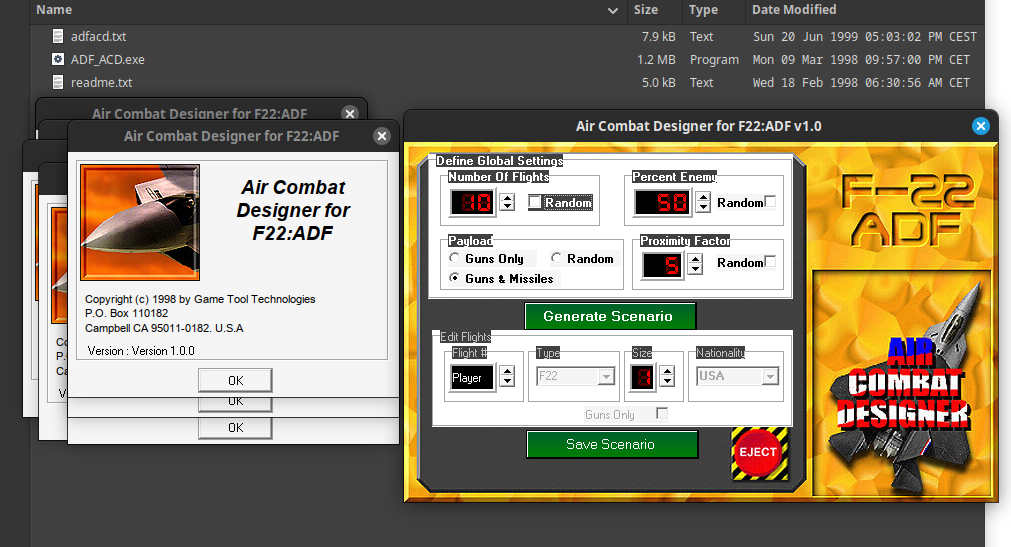The width and height of the screenshot is (1011, 547).
Task: Decrease Flight # with down arrow
Action: coord(507,381)
